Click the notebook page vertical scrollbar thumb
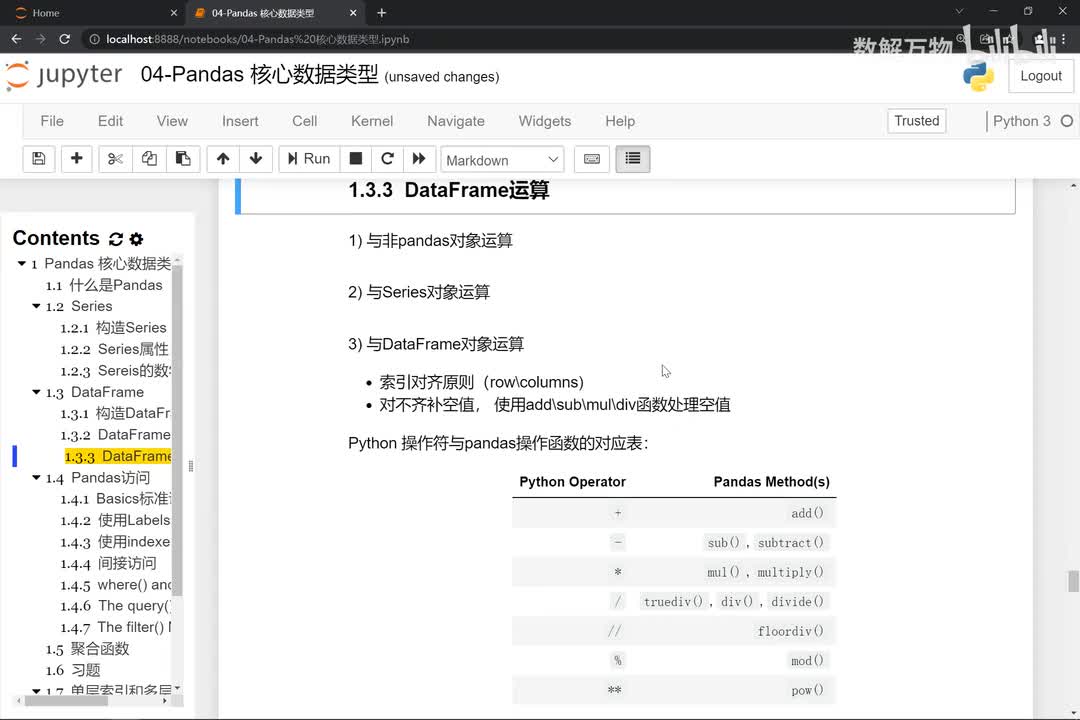This screenshot has height=720, width=1080. point(1073,581)
